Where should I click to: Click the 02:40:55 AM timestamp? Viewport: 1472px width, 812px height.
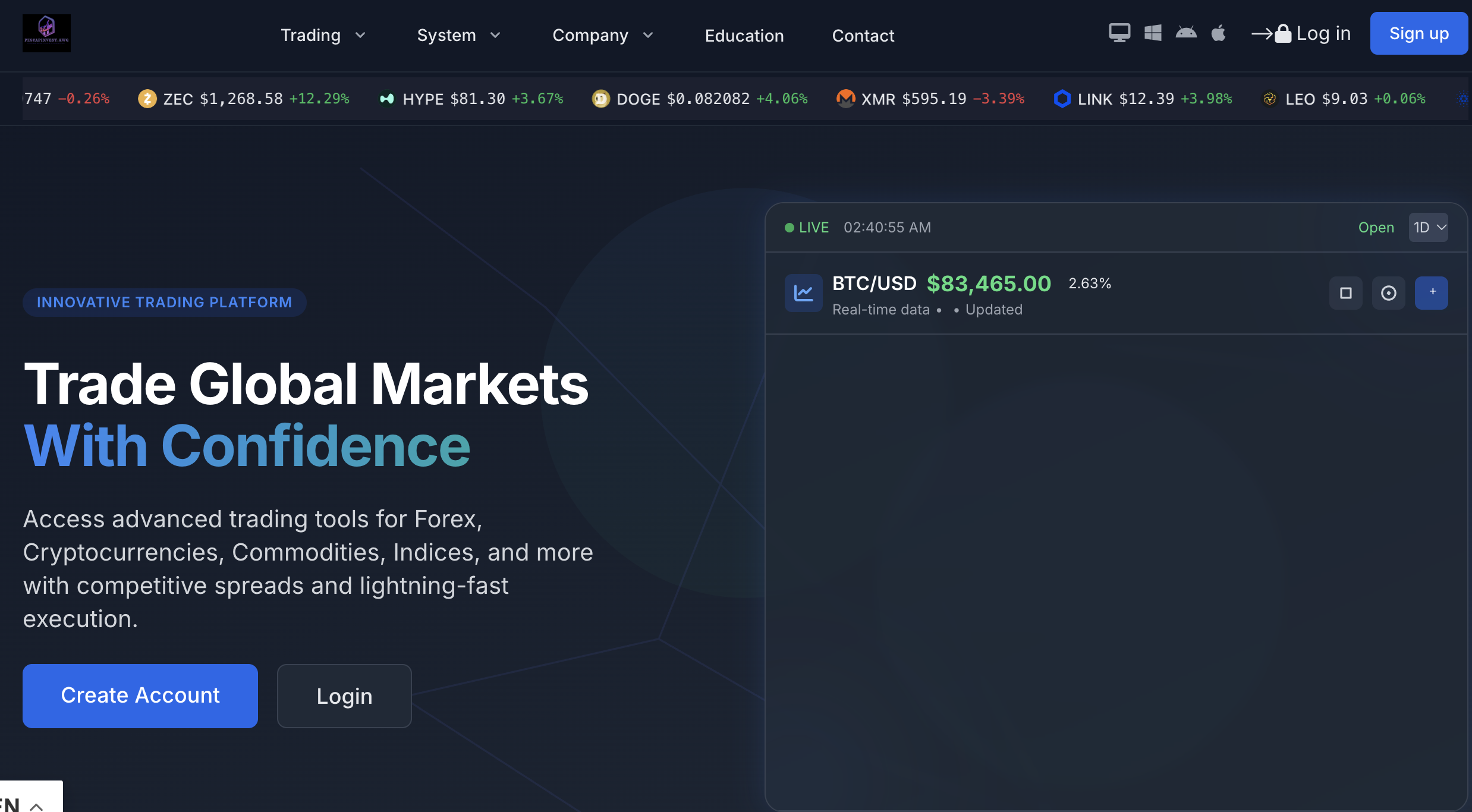coord(887,228)
